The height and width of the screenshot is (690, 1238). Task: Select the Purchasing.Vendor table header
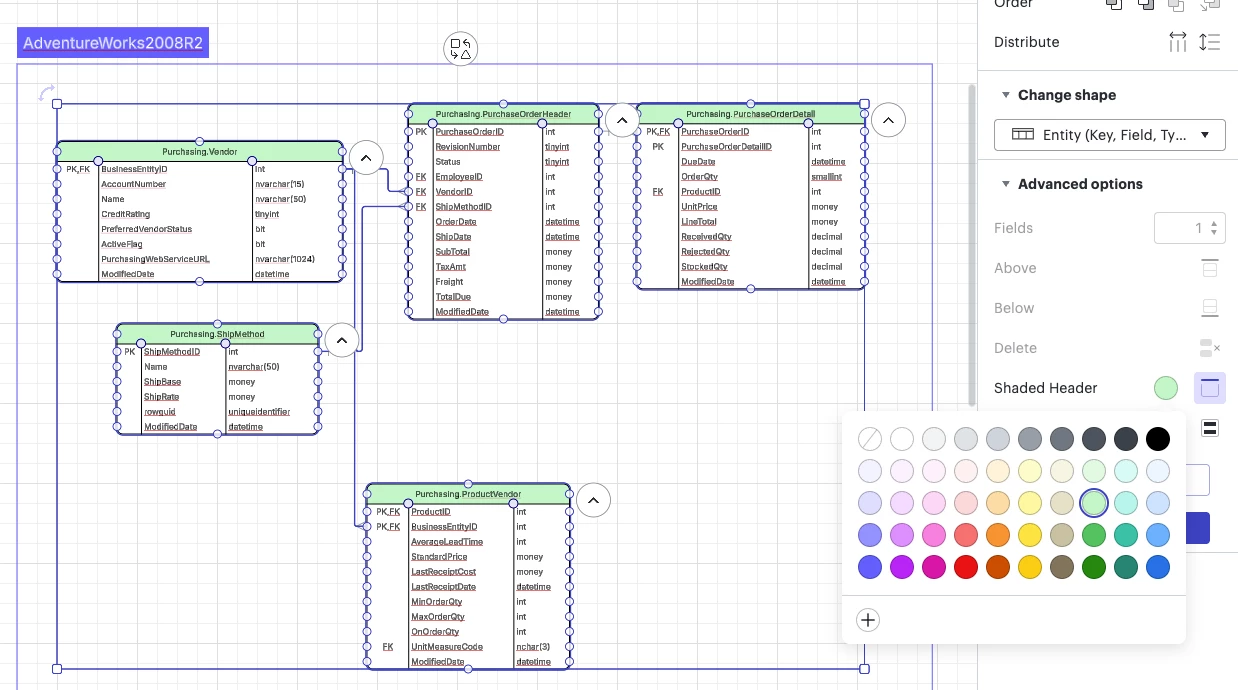200,152
